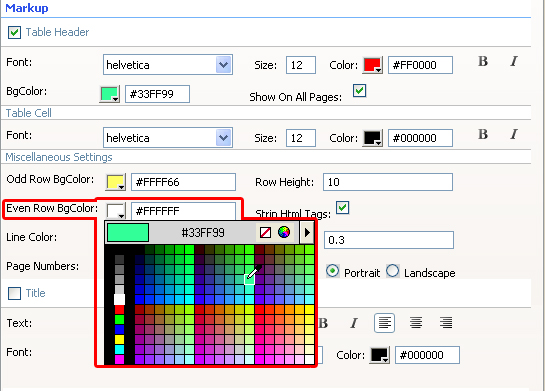The image size is (545, 391).
Task: Open Table Header font helvetica dropdown
Action: pos(168,65)
